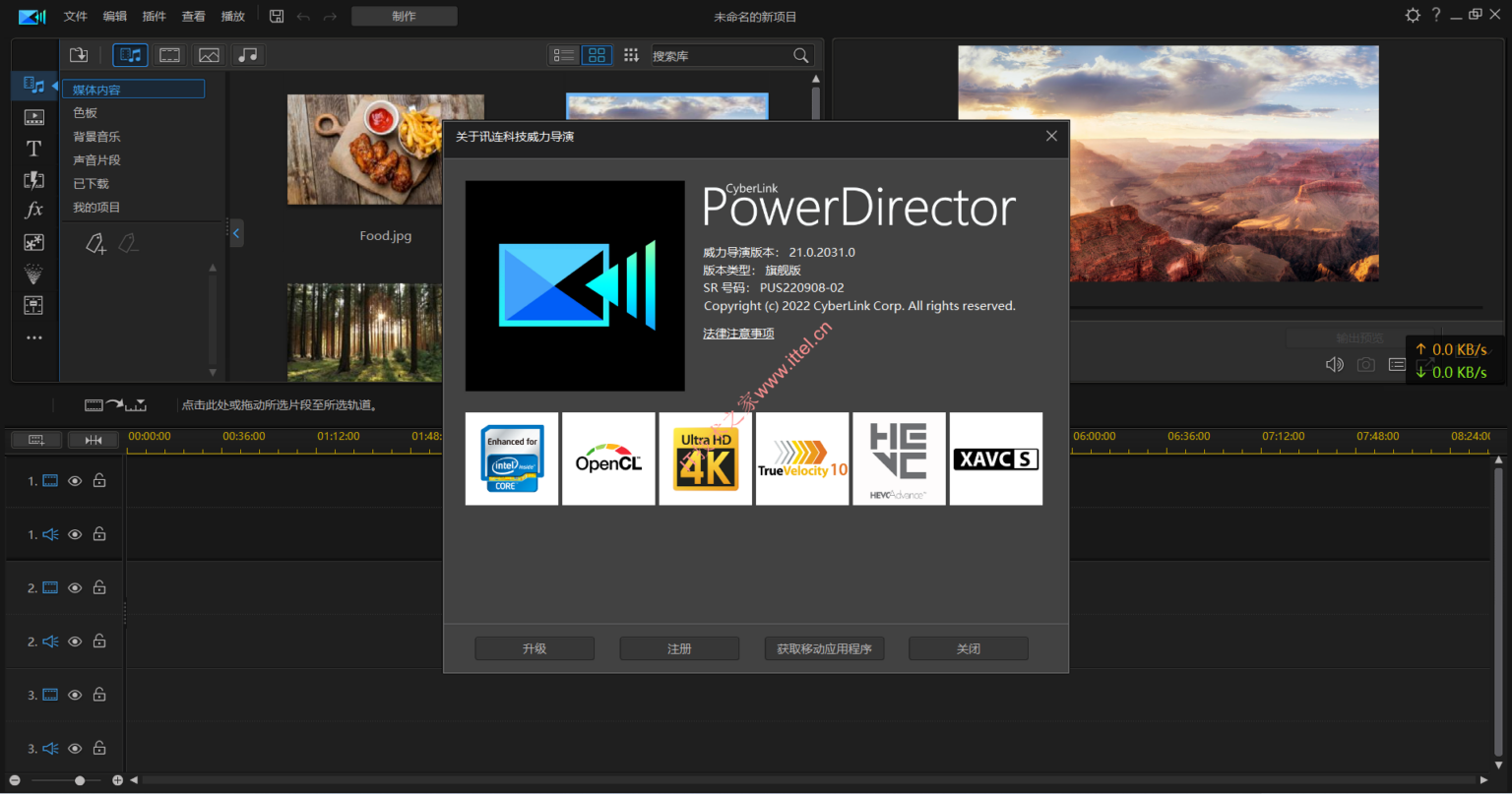Select the Transitions room icon
This screenshot has width=1512, height=794.
pyautogui.click(x=32, y=178)
